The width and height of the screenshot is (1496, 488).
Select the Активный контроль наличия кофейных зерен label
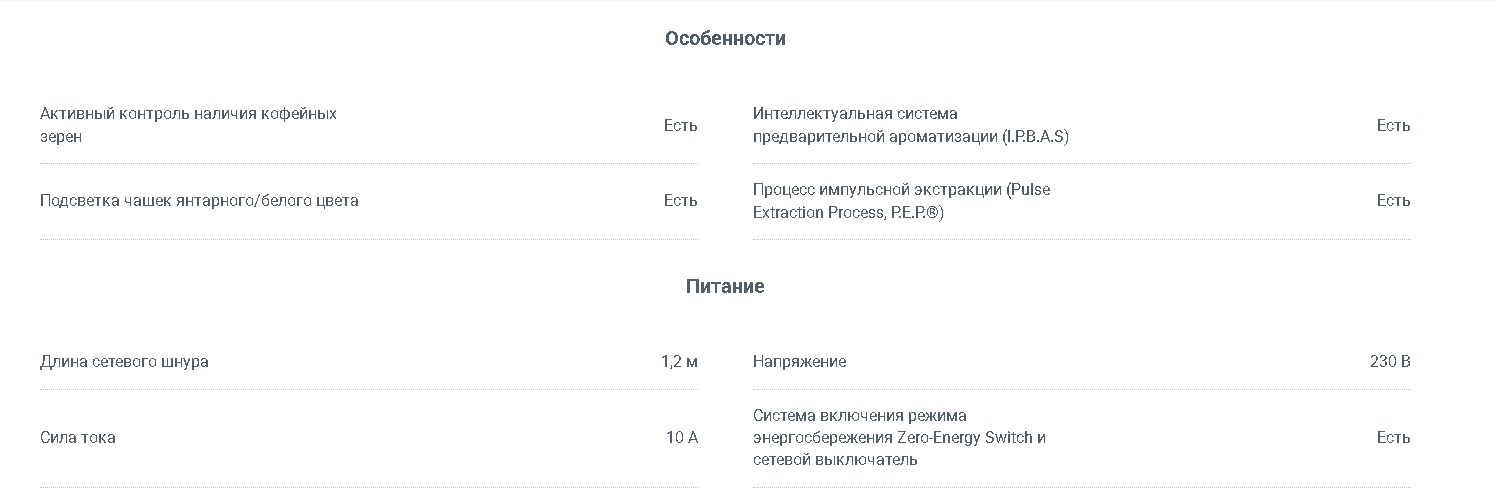(188, 125)
